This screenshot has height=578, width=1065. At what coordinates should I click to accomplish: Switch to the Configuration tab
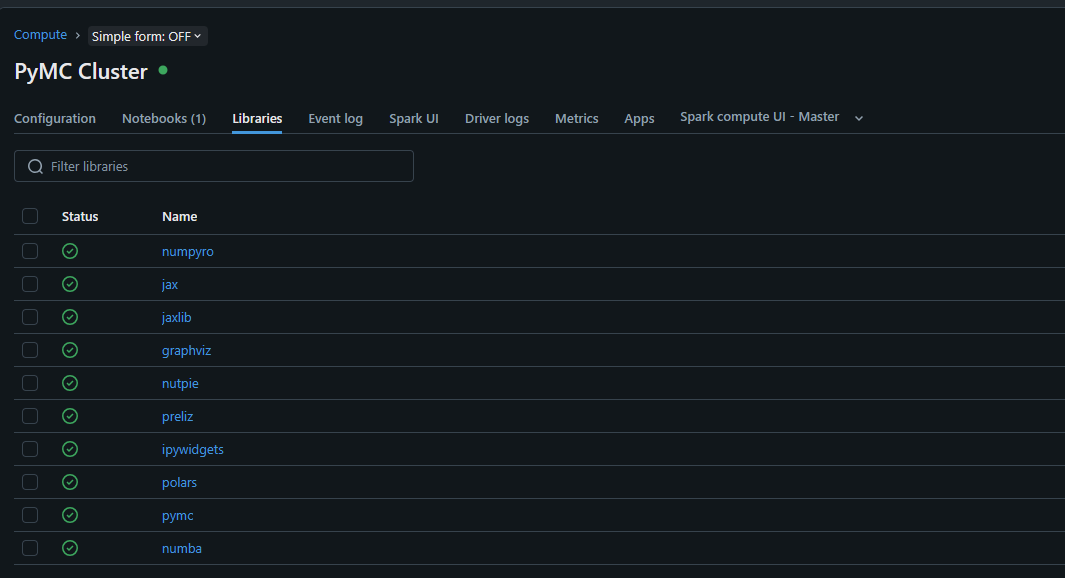coord(55,118)
